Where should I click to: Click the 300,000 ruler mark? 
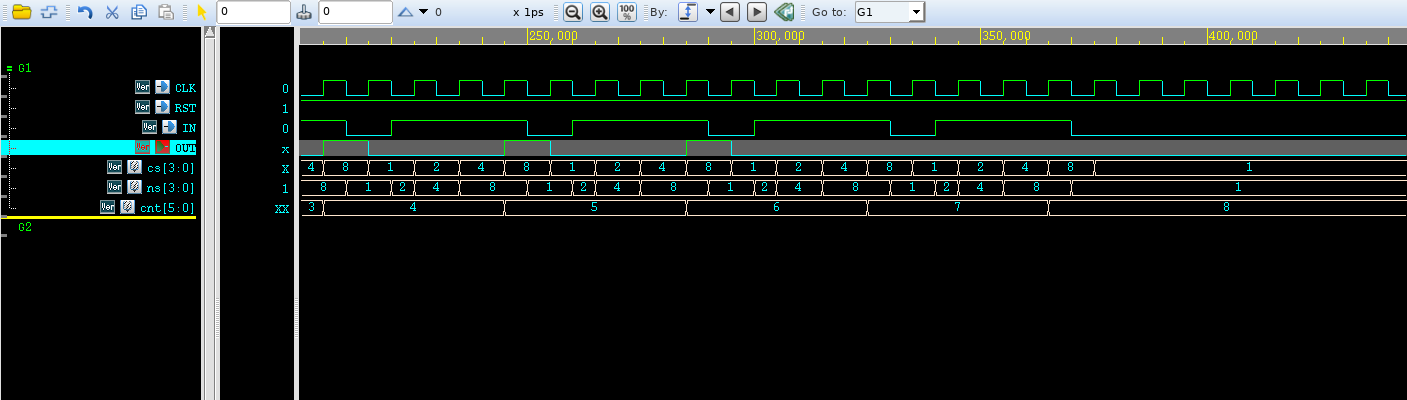tap(780, 35)
